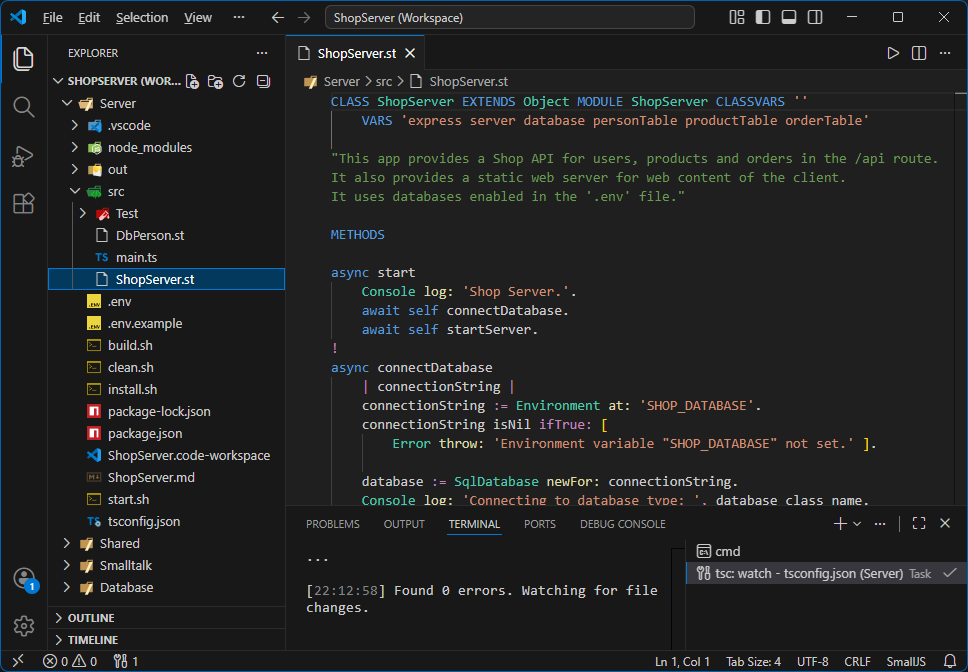This screenshot has width=968, height=672.
Task: Open notifications bell in status bar
Action: (950, 662)
